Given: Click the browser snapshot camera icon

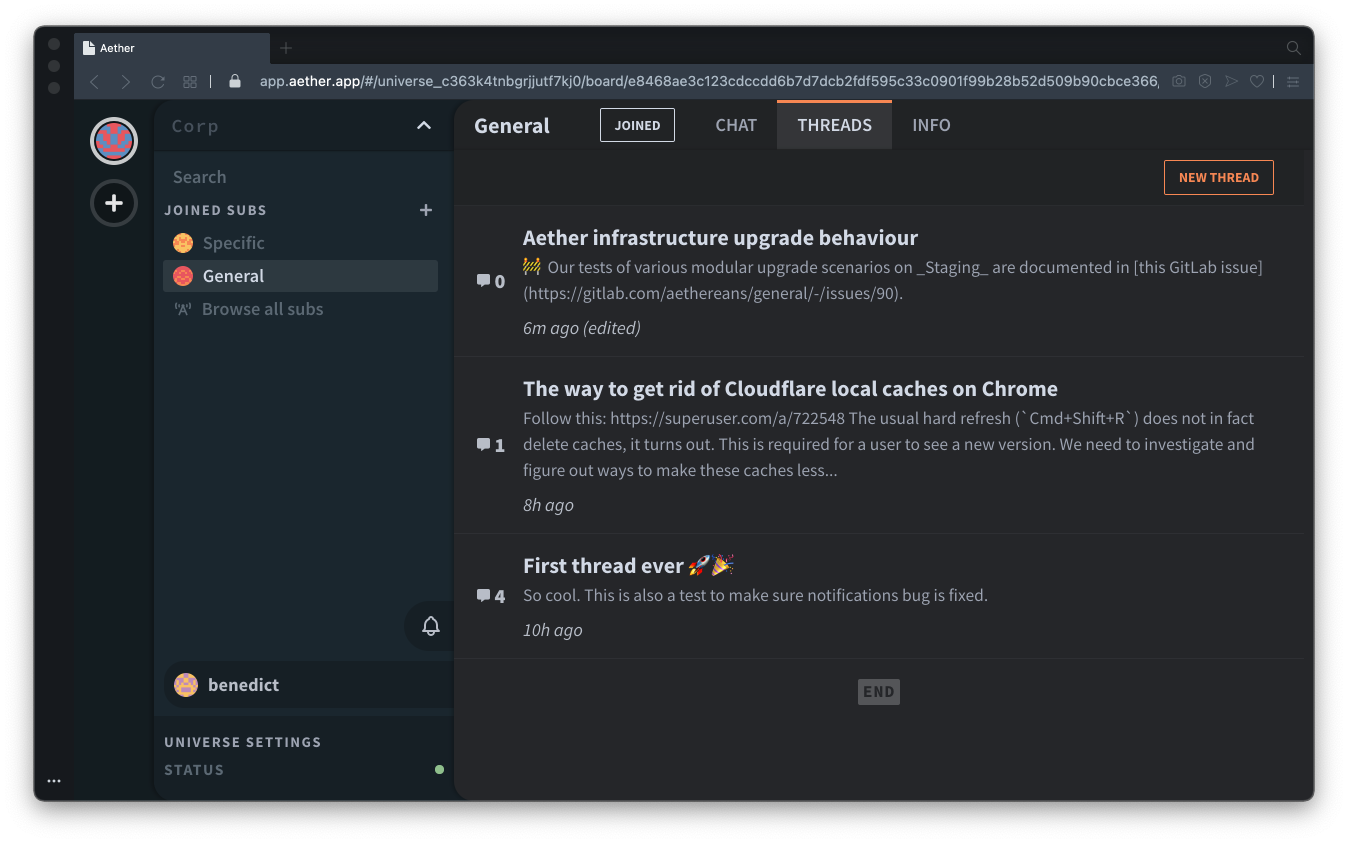Looking at the screenshot, I should [1179, 82].
